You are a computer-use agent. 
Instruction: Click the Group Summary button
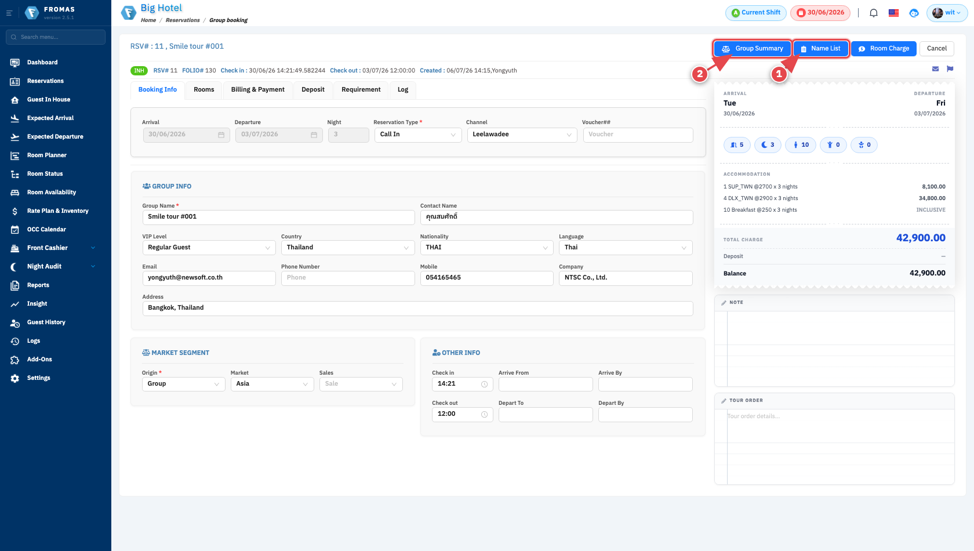752,48
